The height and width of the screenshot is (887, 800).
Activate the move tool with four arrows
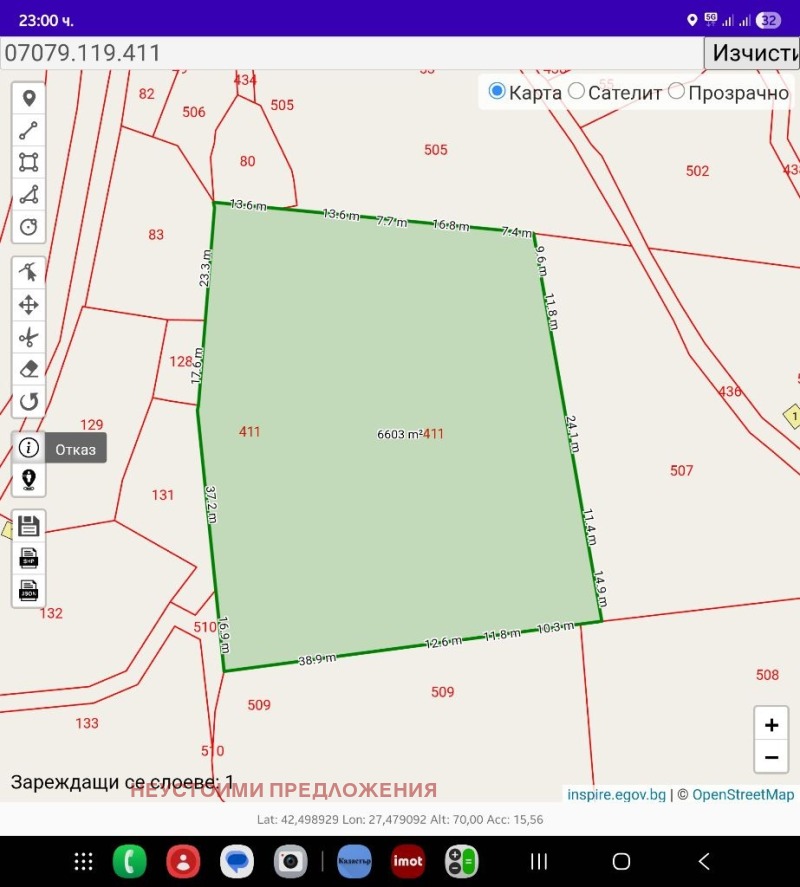28,305
